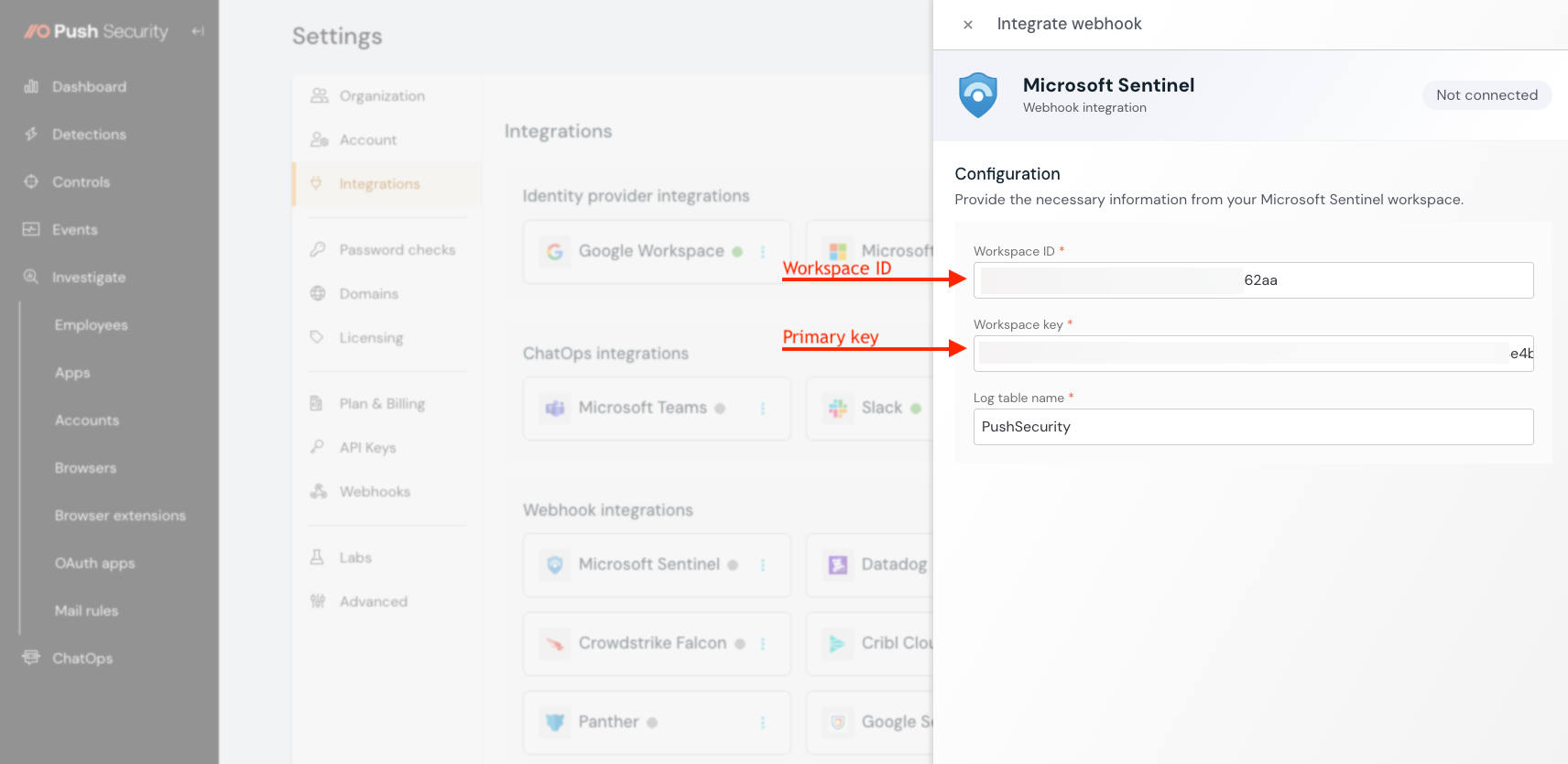Open Employees under Investigate
Viewport: 1568px width, 764px height.
click(91, 325)
